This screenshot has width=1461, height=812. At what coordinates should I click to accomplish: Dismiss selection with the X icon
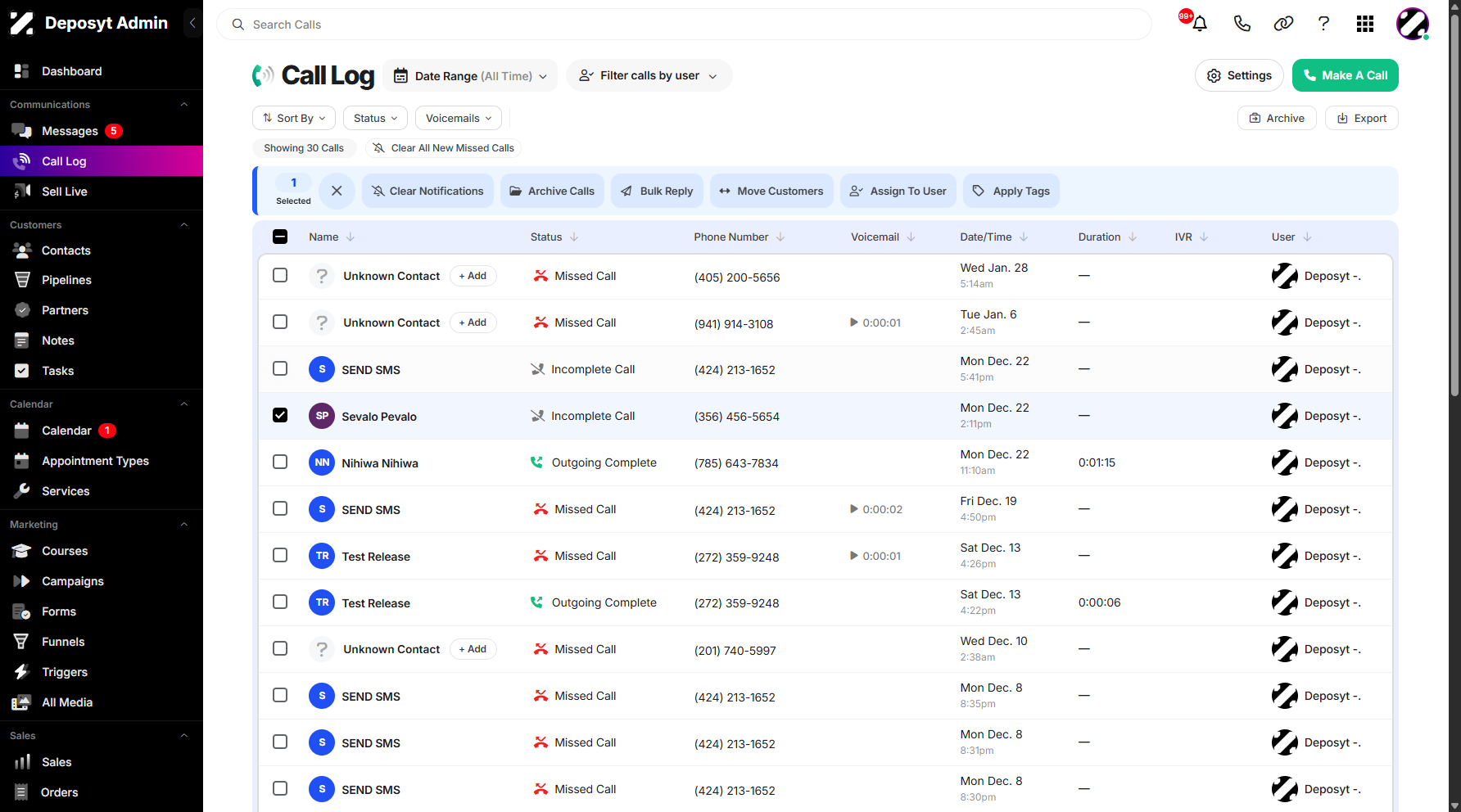coord(337,191)
